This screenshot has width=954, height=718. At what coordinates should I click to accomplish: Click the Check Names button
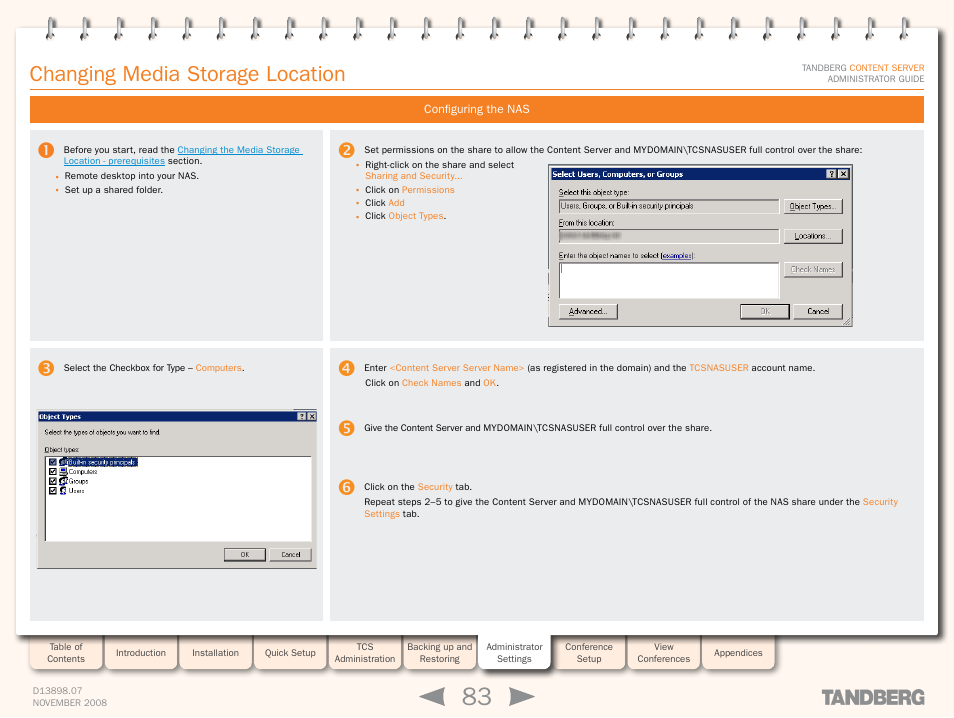point(813,270)
